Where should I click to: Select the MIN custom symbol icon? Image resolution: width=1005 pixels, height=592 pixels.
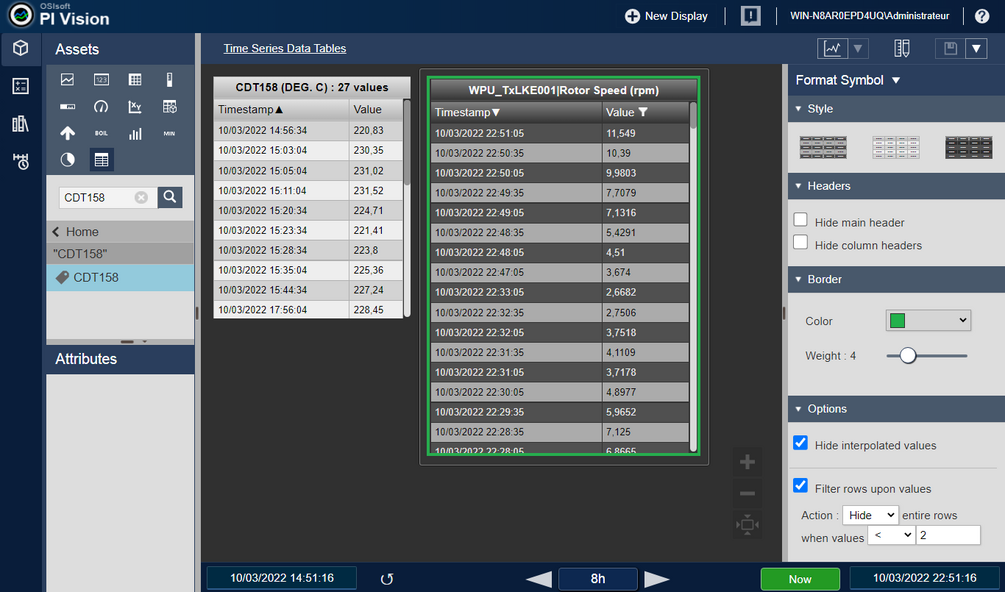[x=169, y=133]
